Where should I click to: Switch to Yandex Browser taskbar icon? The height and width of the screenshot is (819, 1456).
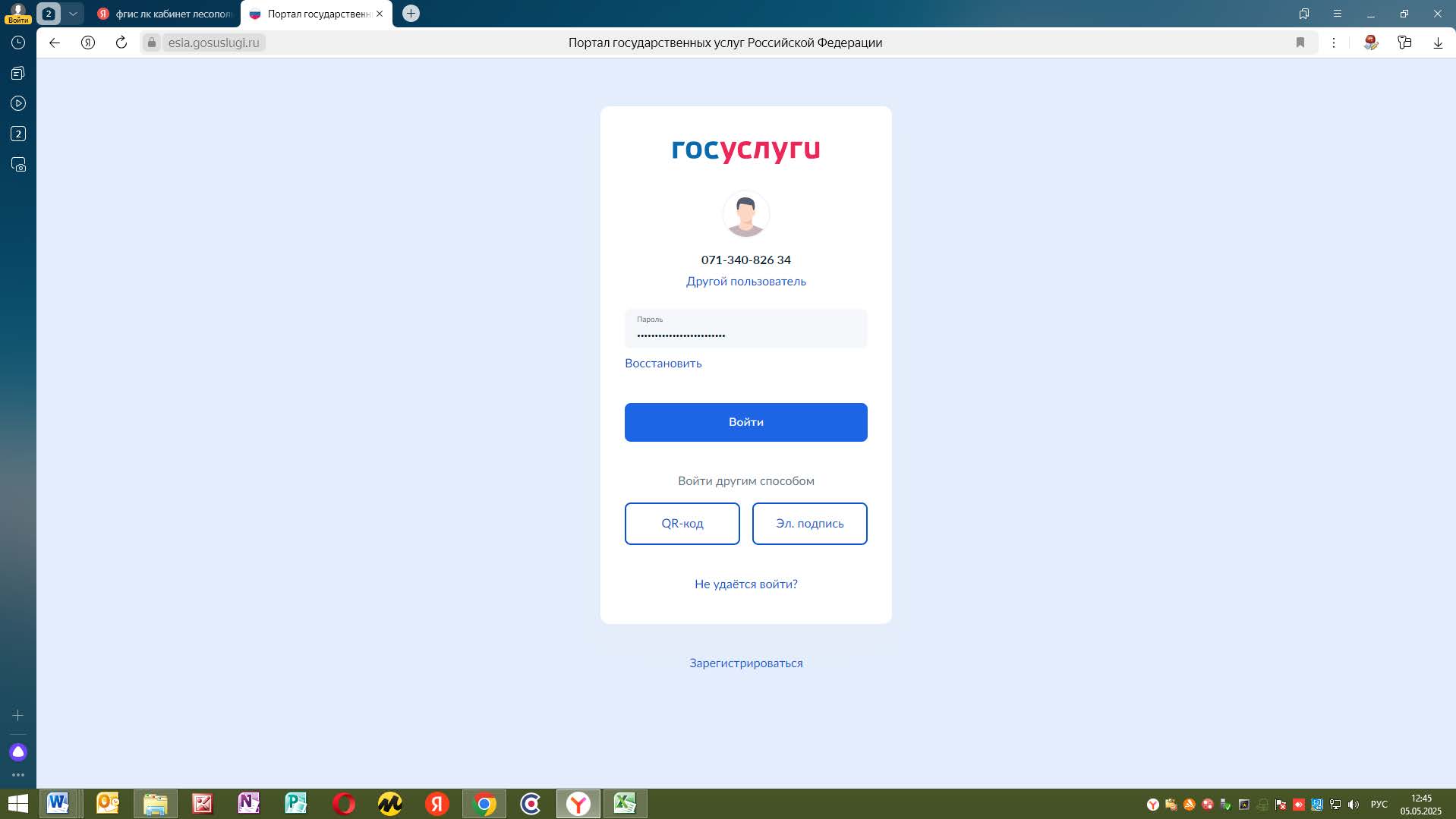click(578, 803)
